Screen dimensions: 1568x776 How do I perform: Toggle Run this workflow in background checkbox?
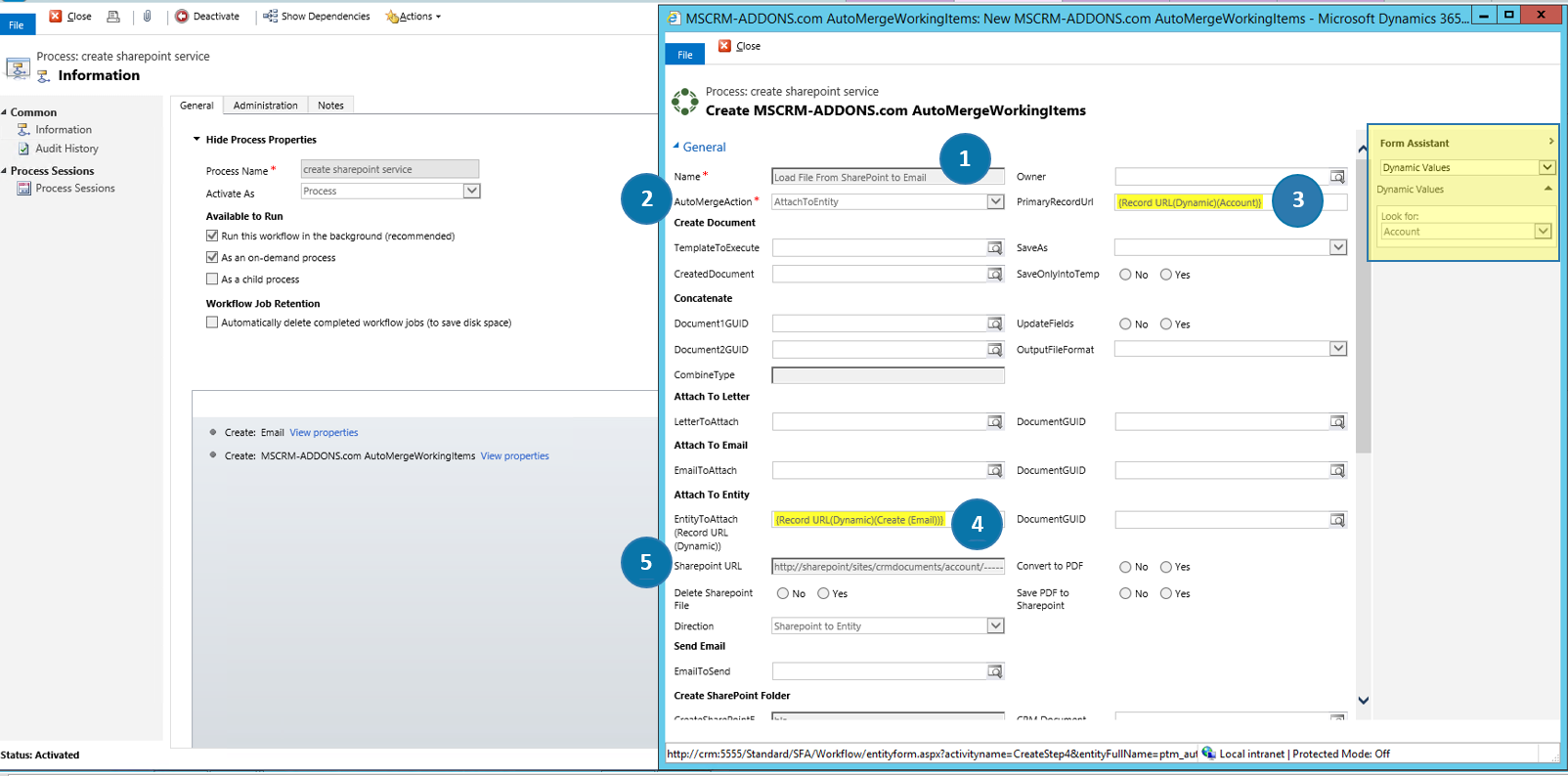(x=212, y=236)
